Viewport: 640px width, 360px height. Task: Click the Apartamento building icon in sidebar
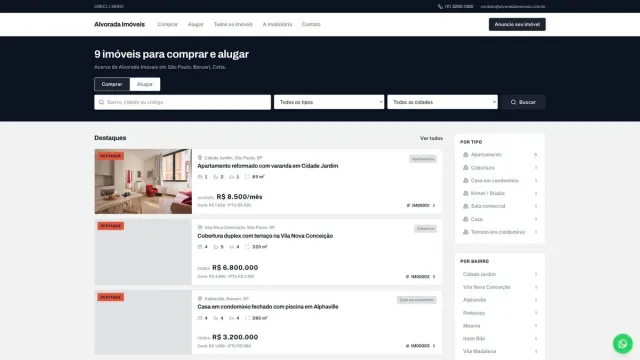pos(465,155)
